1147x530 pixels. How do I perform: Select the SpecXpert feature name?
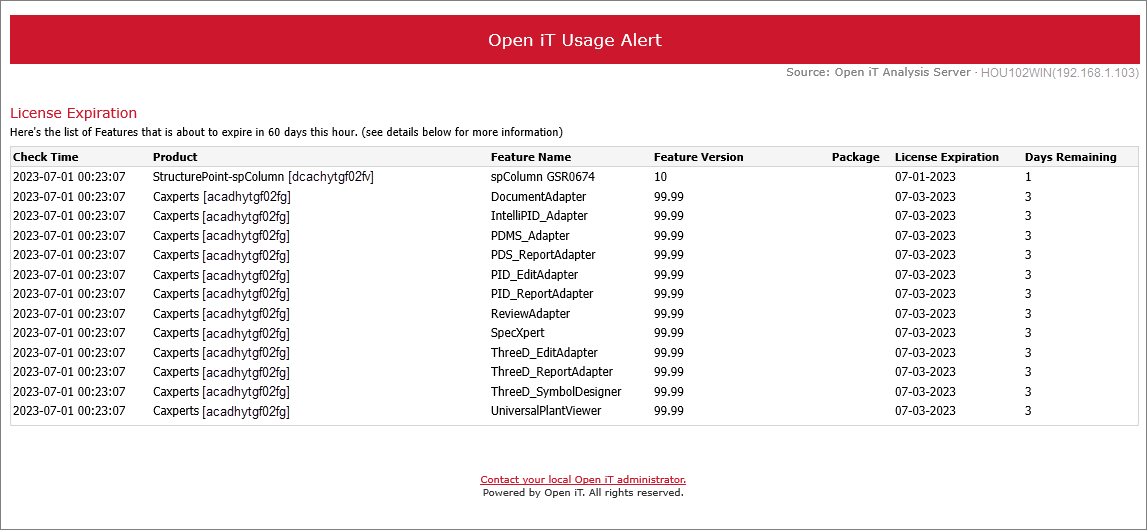coord(517,333)
